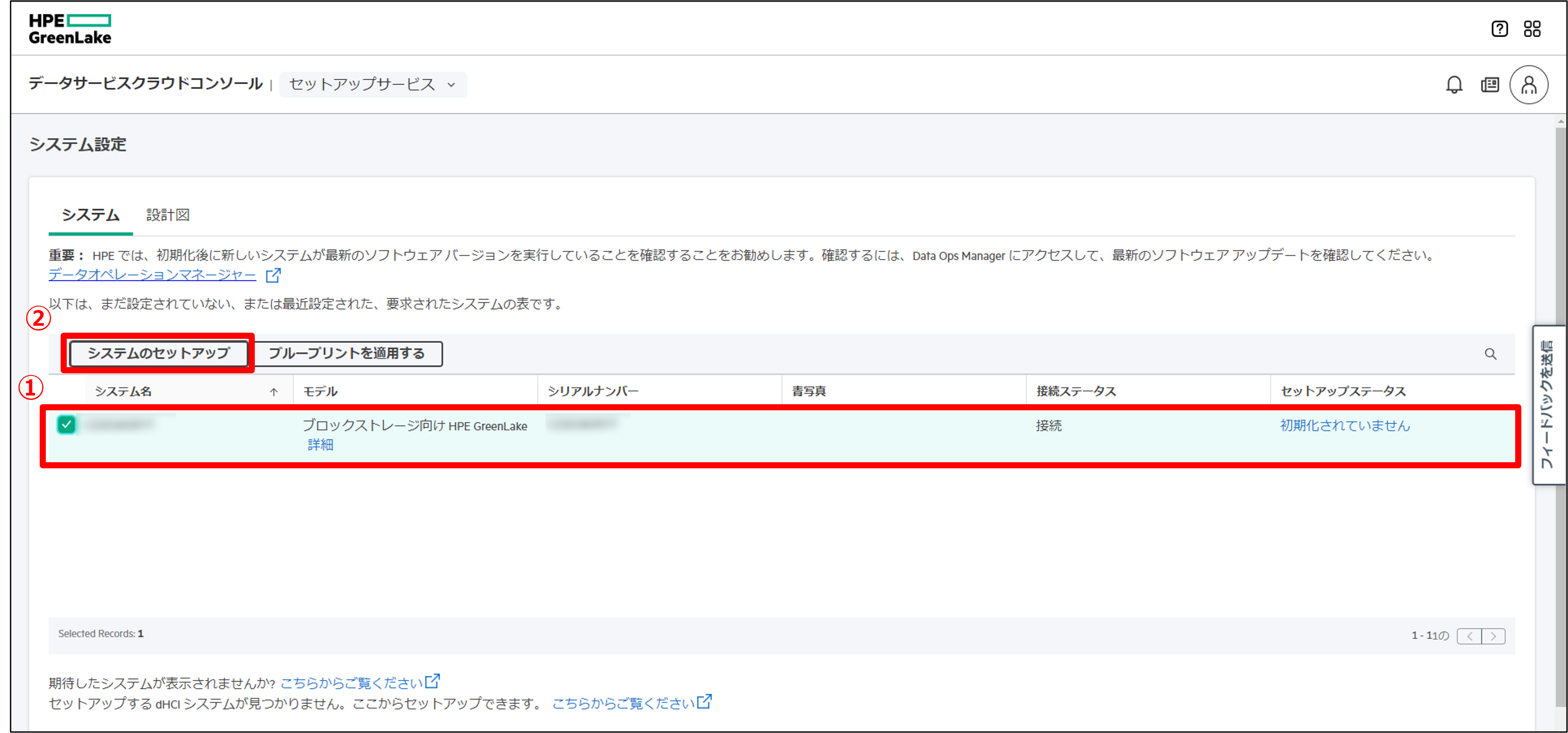The image size is (1568, 733).
Task: Open the 詳細 link under model
Action: (320, 445)
